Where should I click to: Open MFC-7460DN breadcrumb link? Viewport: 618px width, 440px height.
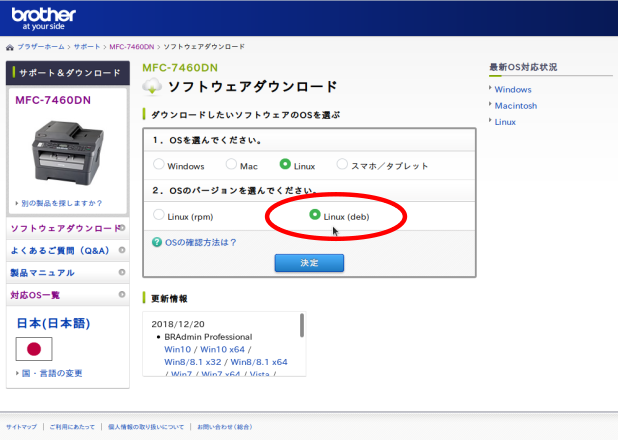[x=132, y=47]
